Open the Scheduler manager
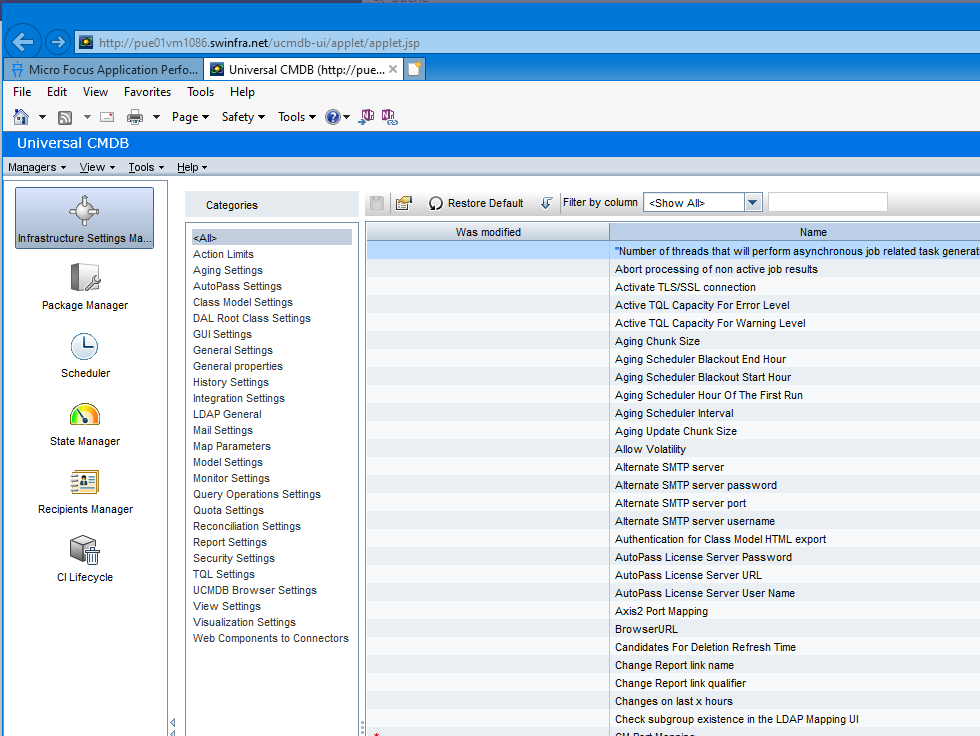The width and height of the screenshot is (980, 736). 84,356
